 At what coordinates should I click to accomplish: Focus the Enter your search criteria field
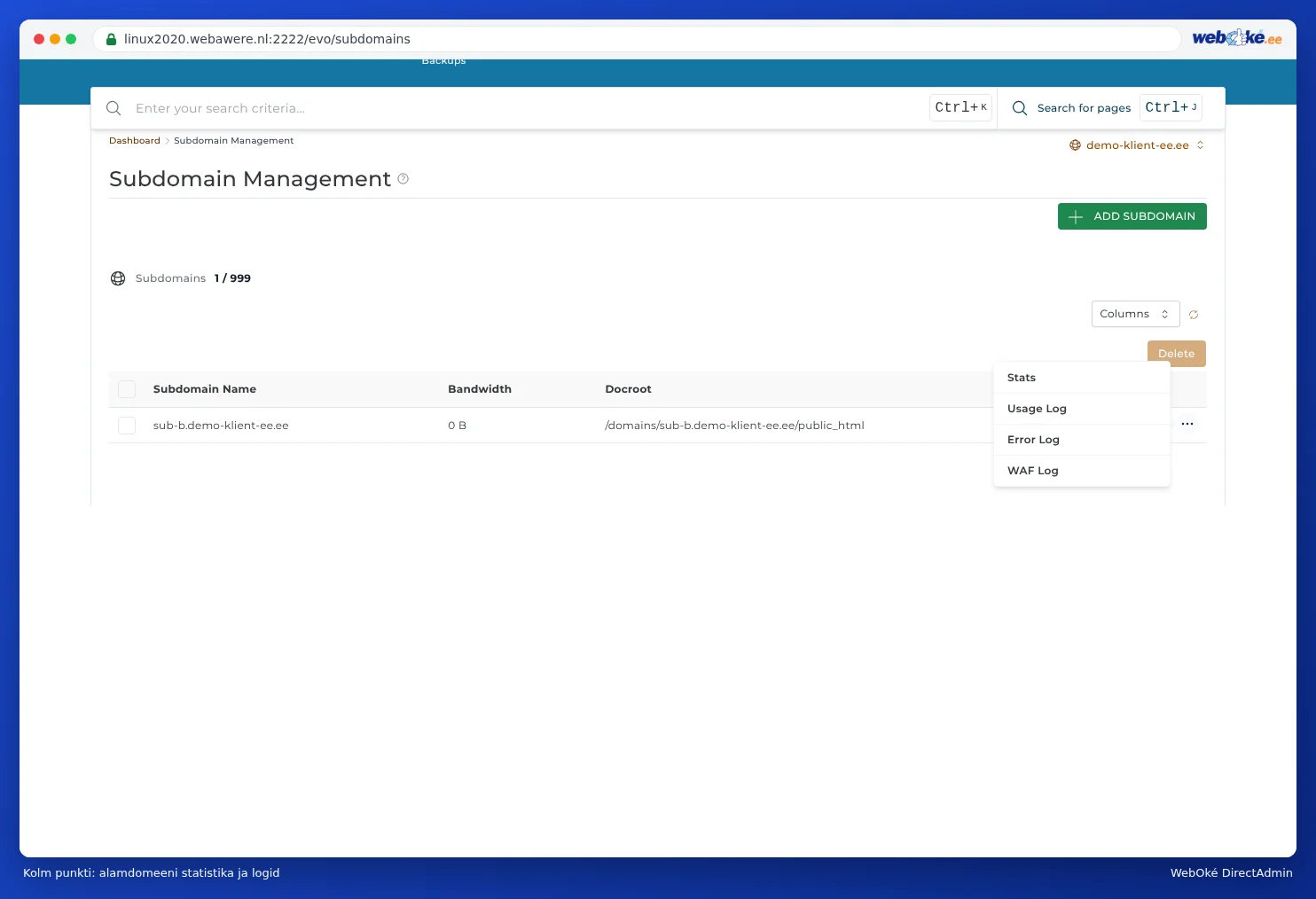528,108
